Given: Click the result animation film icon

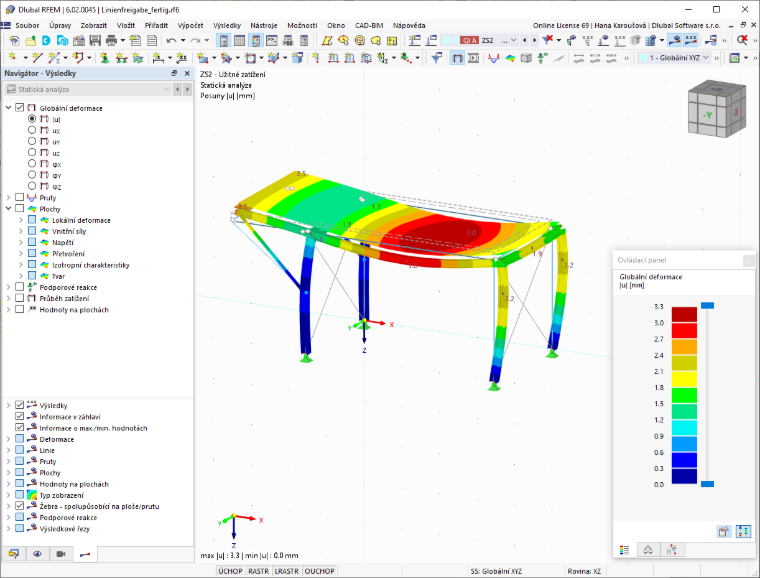Looking at the screenshot, I should click(x=474, y=58).
